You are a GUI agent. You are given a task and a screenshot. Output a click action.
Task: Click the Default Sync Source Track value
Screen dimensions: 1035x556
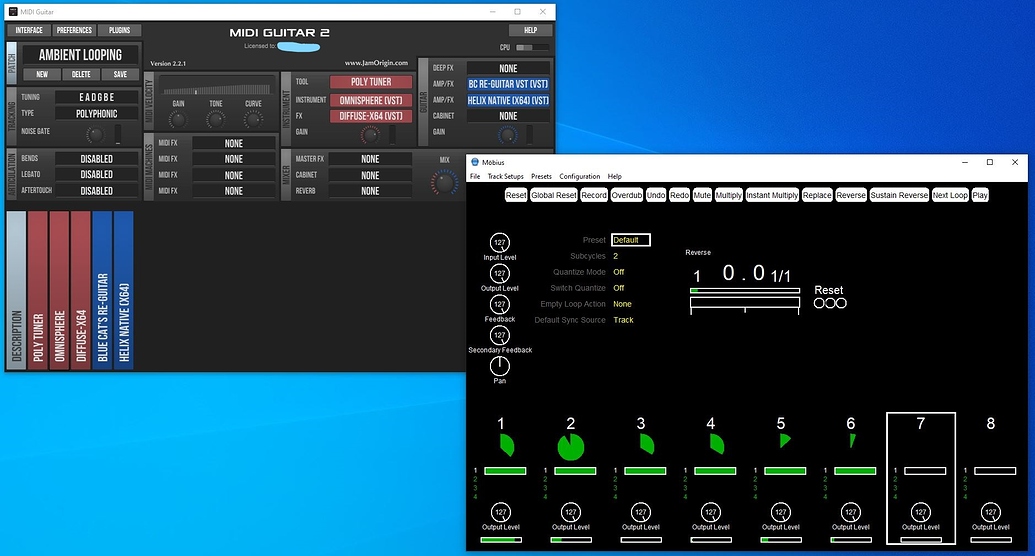[x=623, y=320]
